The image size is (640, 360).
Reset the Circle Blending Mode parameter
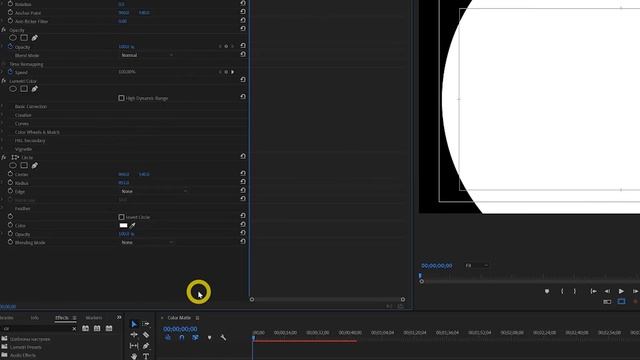243,241
